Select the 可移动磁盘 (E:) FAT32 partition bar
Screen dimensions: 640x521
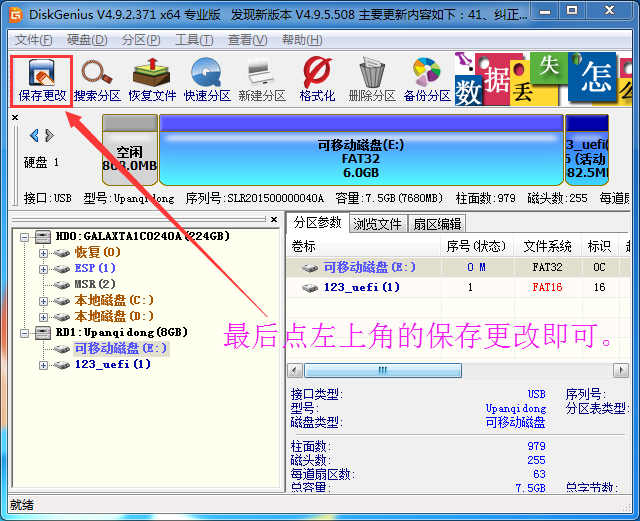pos(361,150)
